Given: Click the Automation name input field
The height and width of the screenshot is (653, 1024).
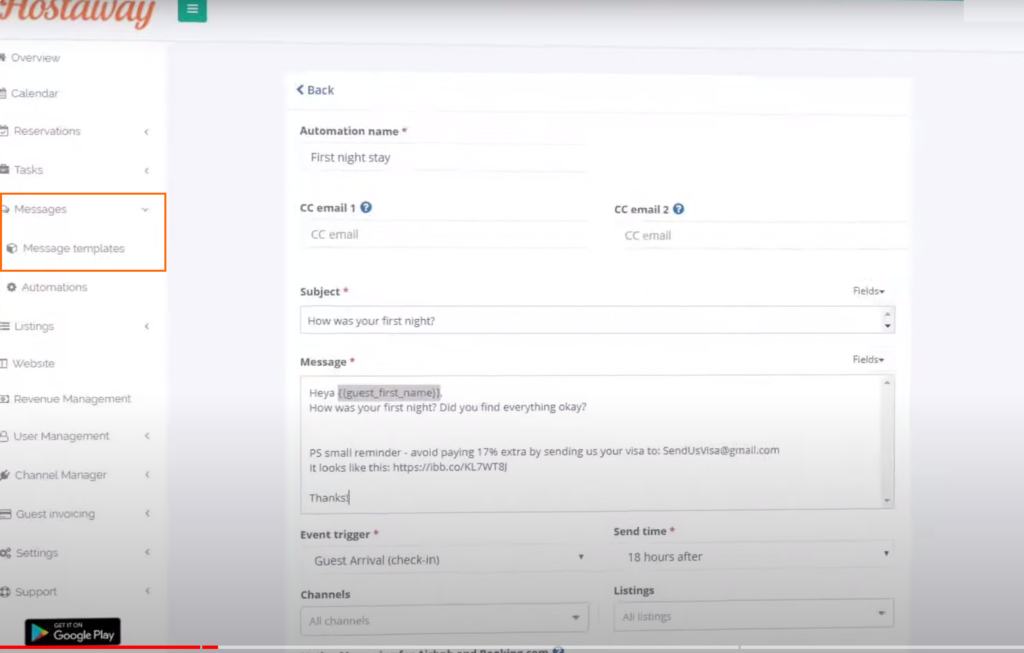Looking at the screenshot, I should click(x=443, y=158).
